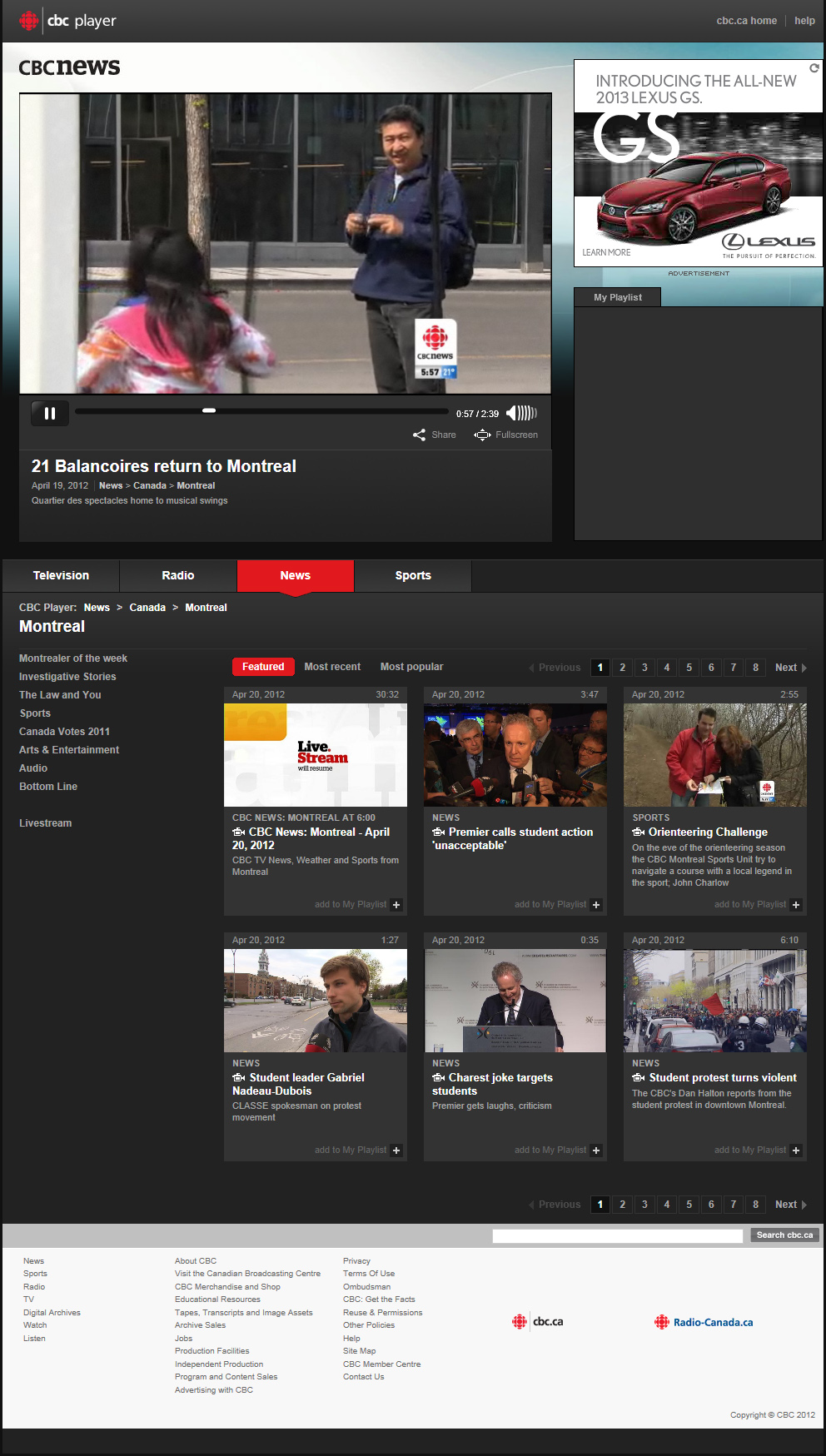Open the Orienteering Challenge thumbnail
Image resolution: width=826 pixels, height=1456 pixels.
point(715,755)
